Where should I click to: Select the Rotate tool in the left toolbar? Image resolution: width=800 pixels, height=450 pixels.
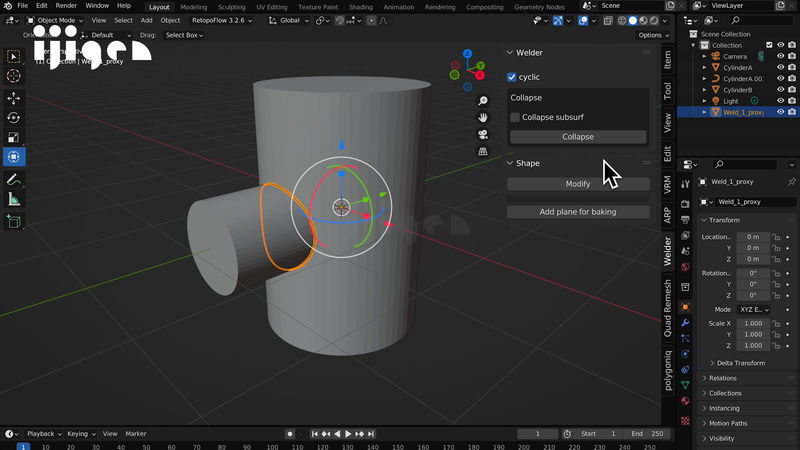pyautogui.click(x=14, y=118)
